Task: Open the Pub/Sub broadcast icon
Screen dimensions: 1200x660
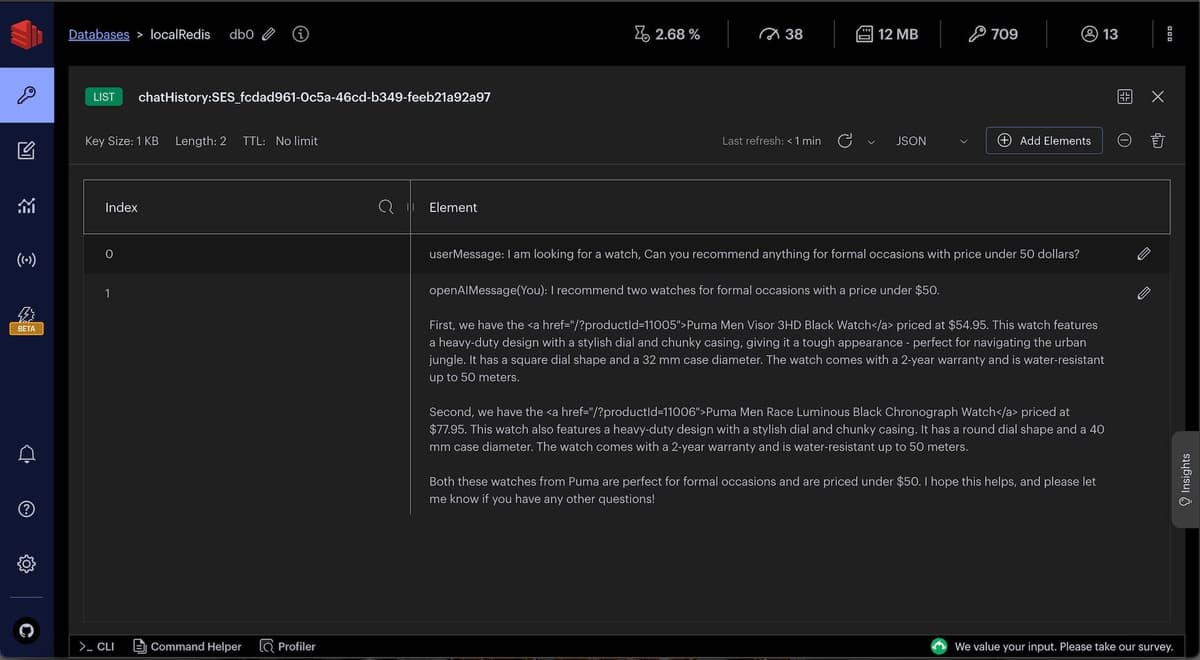Action: click(x=27, y=261)
